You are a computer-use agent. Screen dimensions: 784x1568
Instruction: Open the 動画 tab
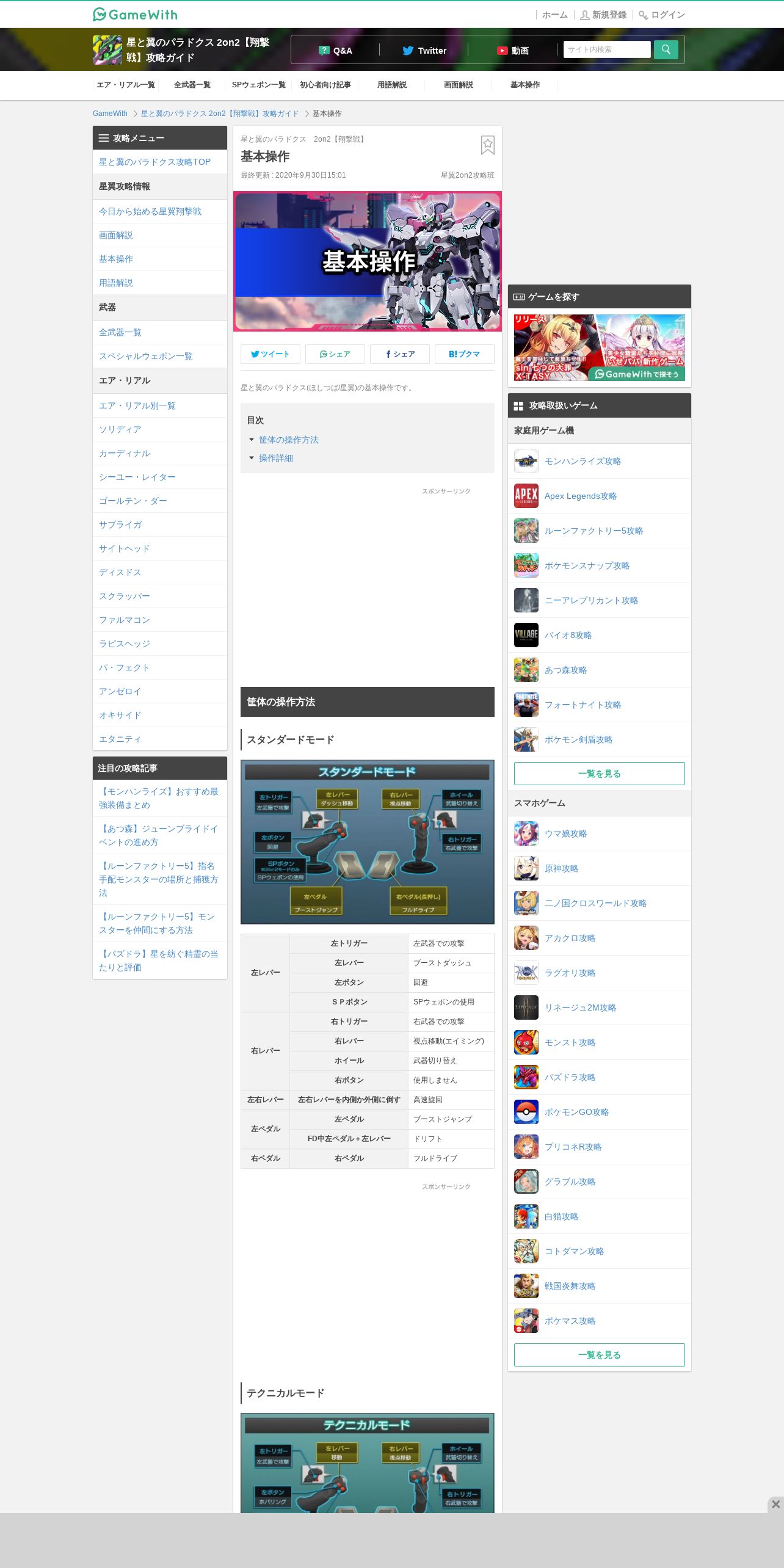[x=512, y=51]
